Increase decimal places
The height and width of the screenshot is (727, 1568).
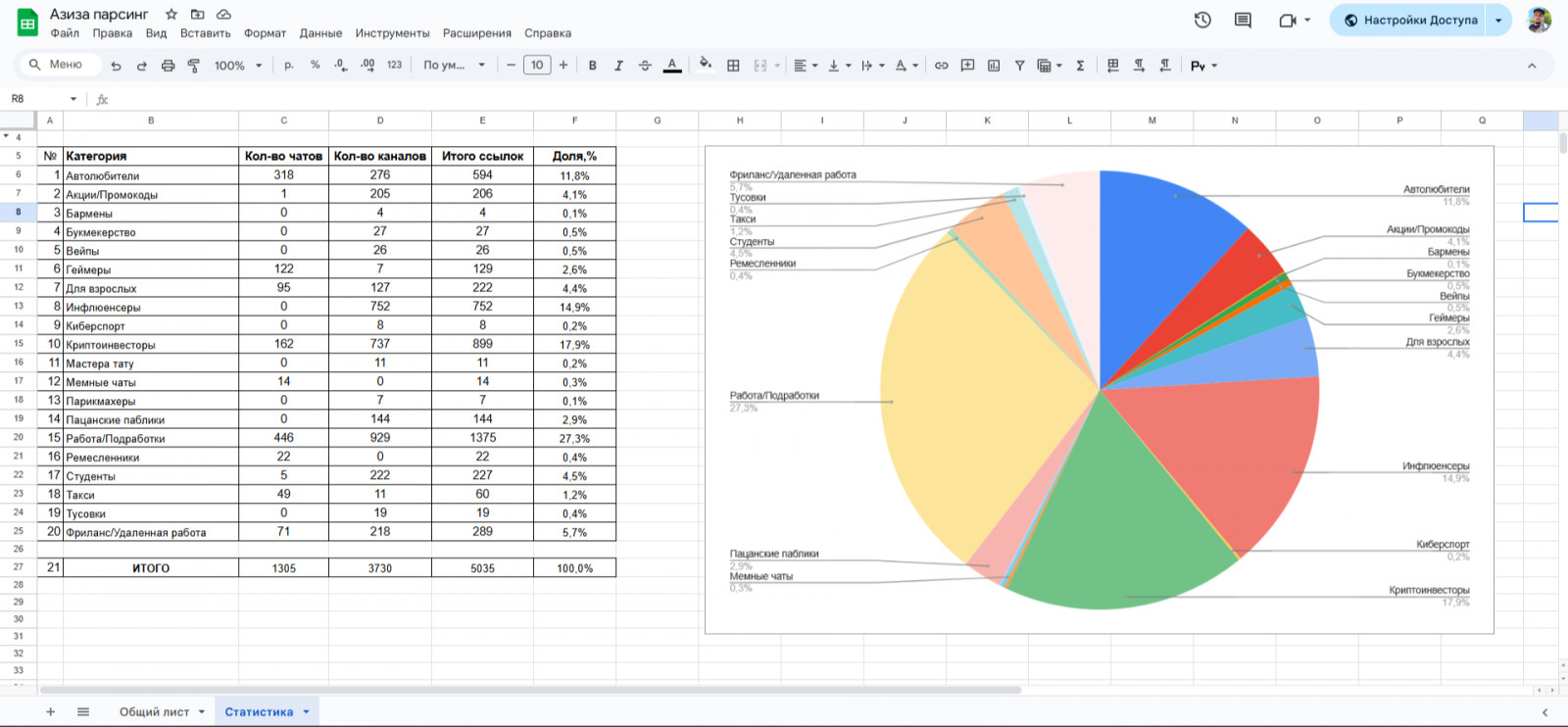click(x=367, y=66)
